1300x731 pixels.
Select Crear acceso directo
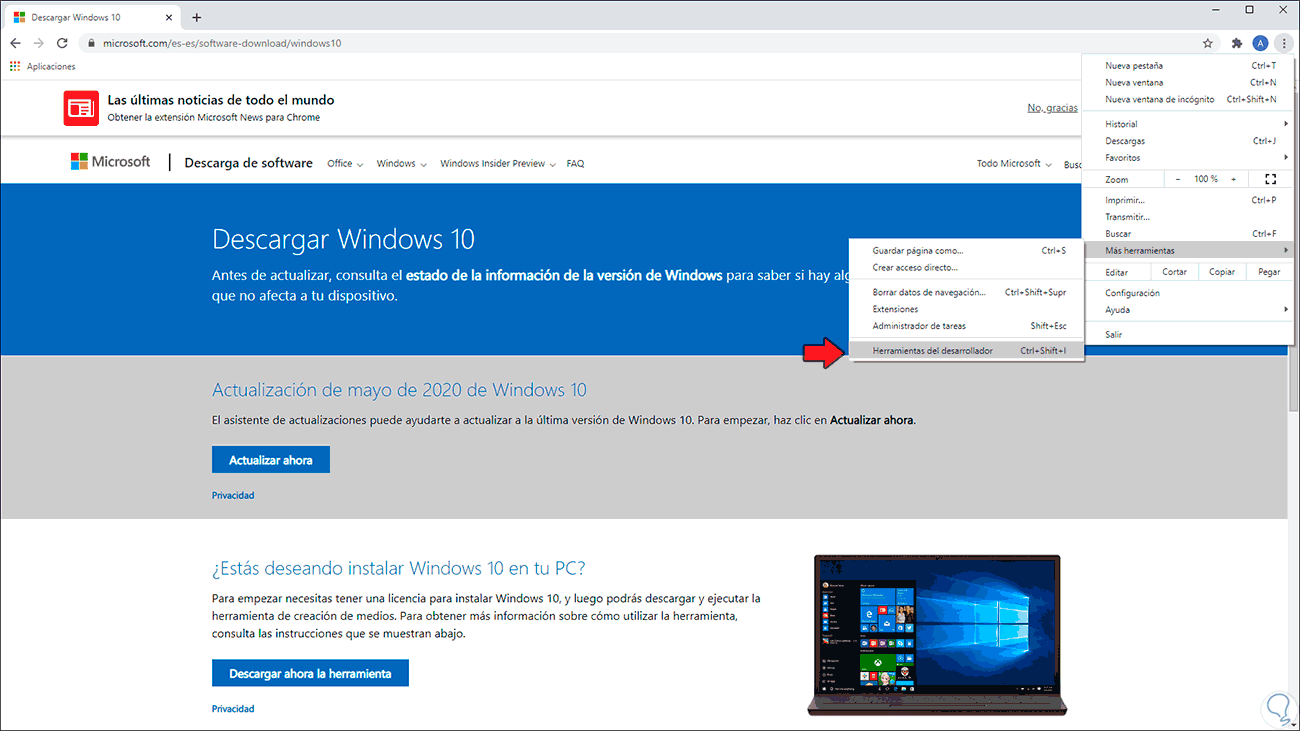(965, 268)
